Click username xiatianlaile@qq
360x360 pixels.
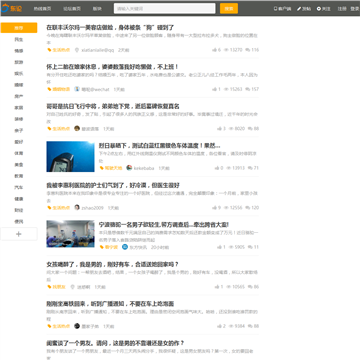(x=98, y=50)
